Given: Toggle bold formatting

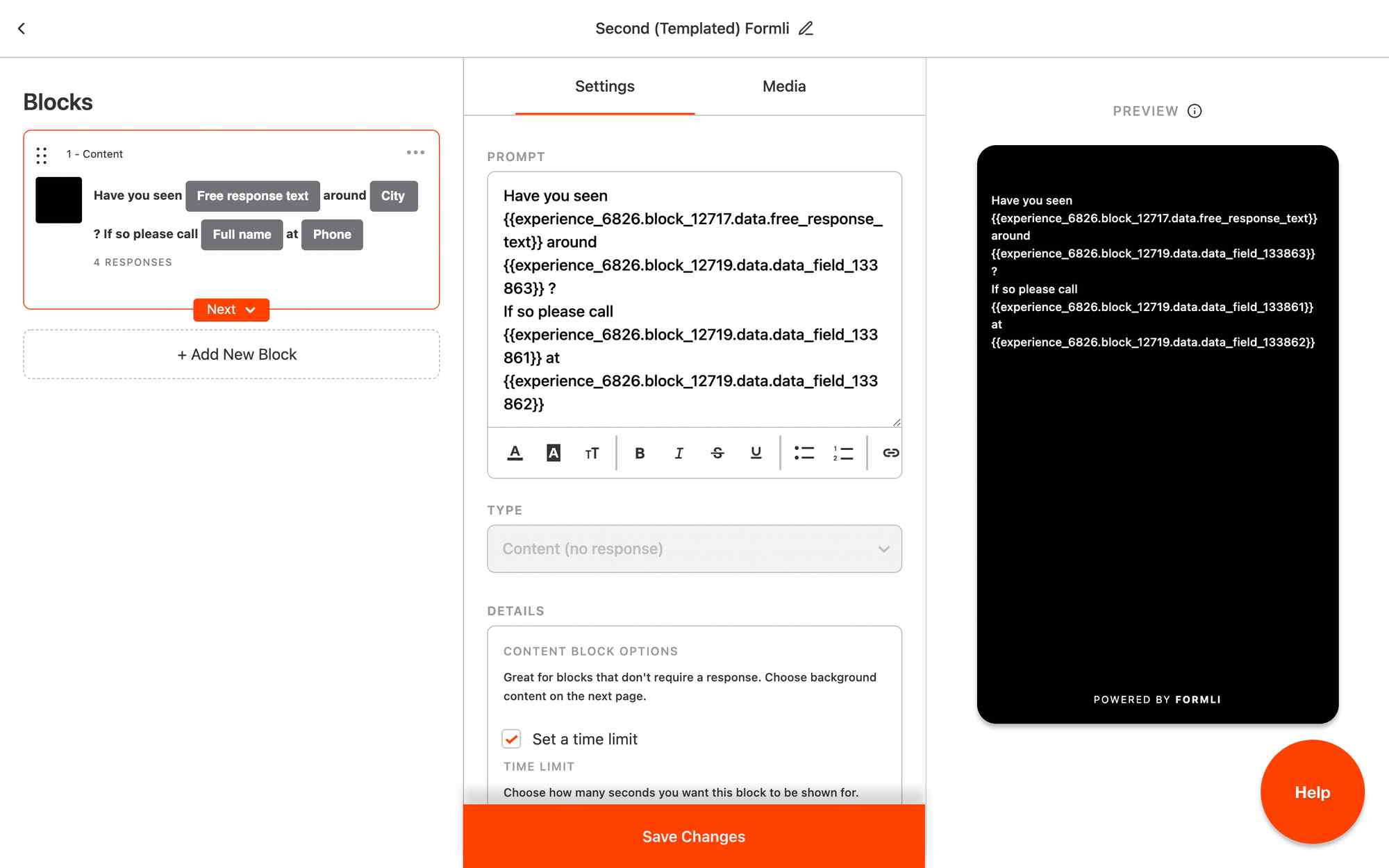Looking at the screenshot, I should tap(640, 453).
